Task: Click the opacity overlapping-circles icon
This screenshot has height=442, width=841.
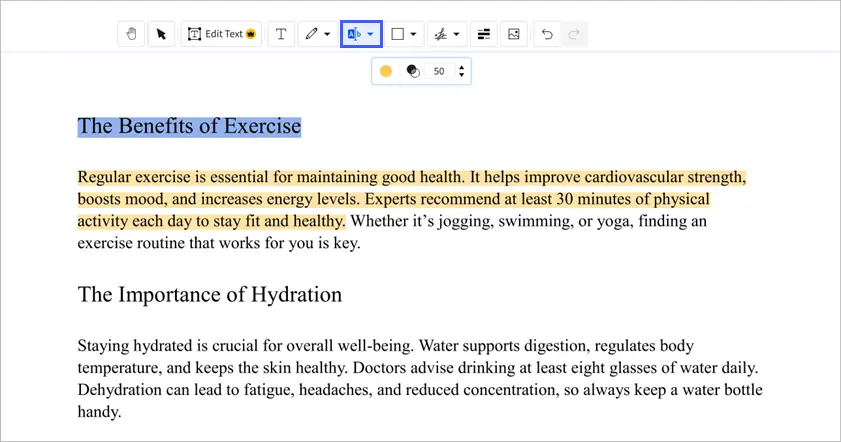Action: point(413,71)
